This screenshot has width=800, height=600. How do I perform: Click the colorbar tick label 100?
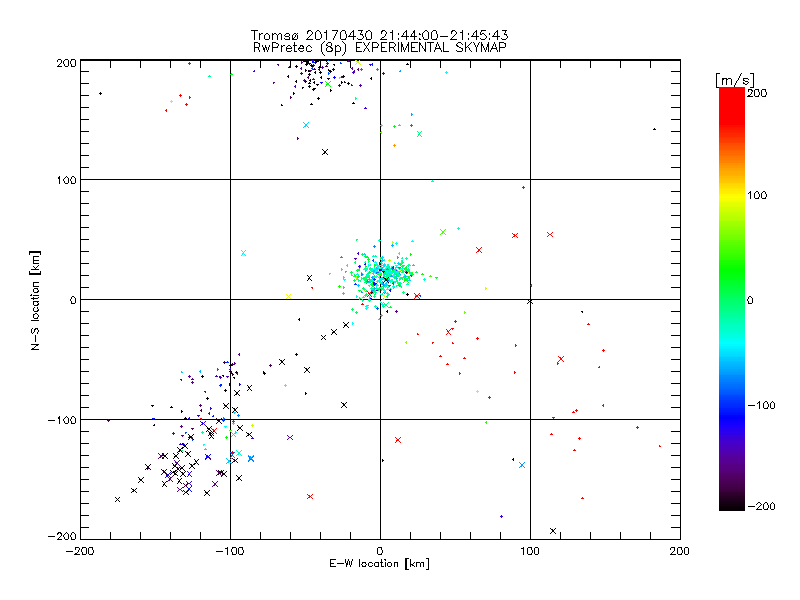pyautogui.click(x=757, y=195)
